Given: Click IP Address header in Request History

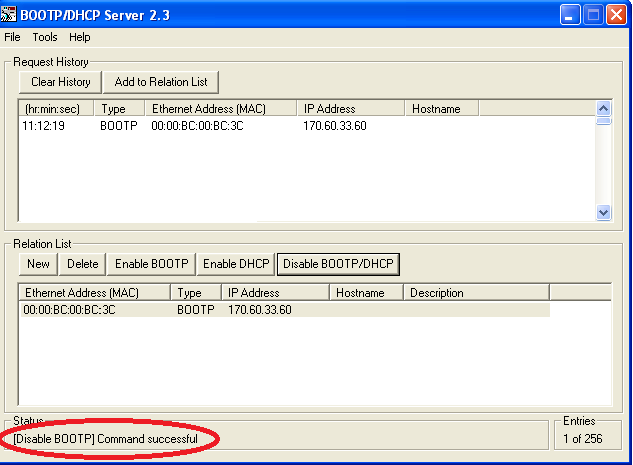Looking at the screenshot, I should coord(351,109).
